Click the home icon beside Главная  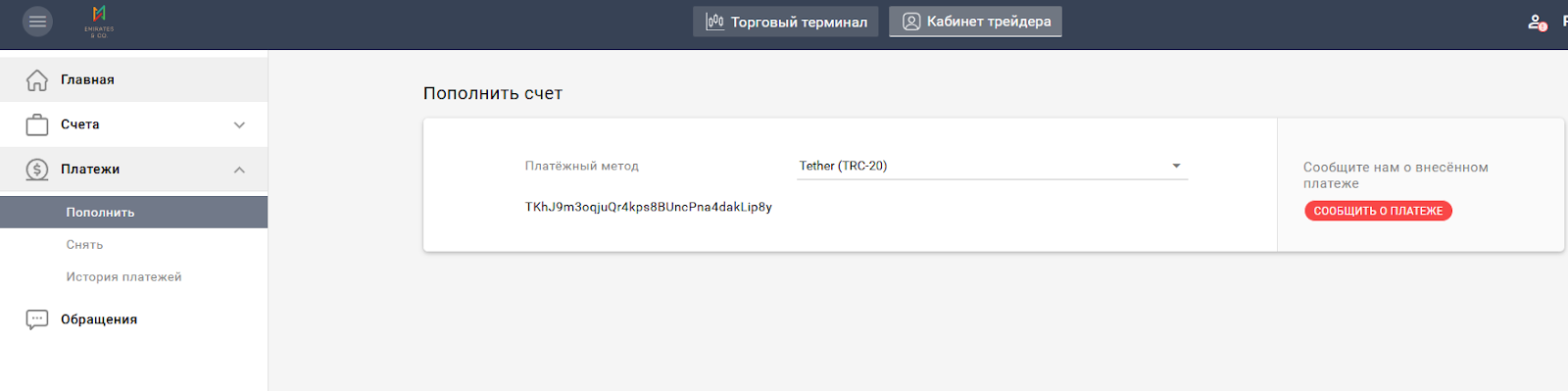point(37,79)
